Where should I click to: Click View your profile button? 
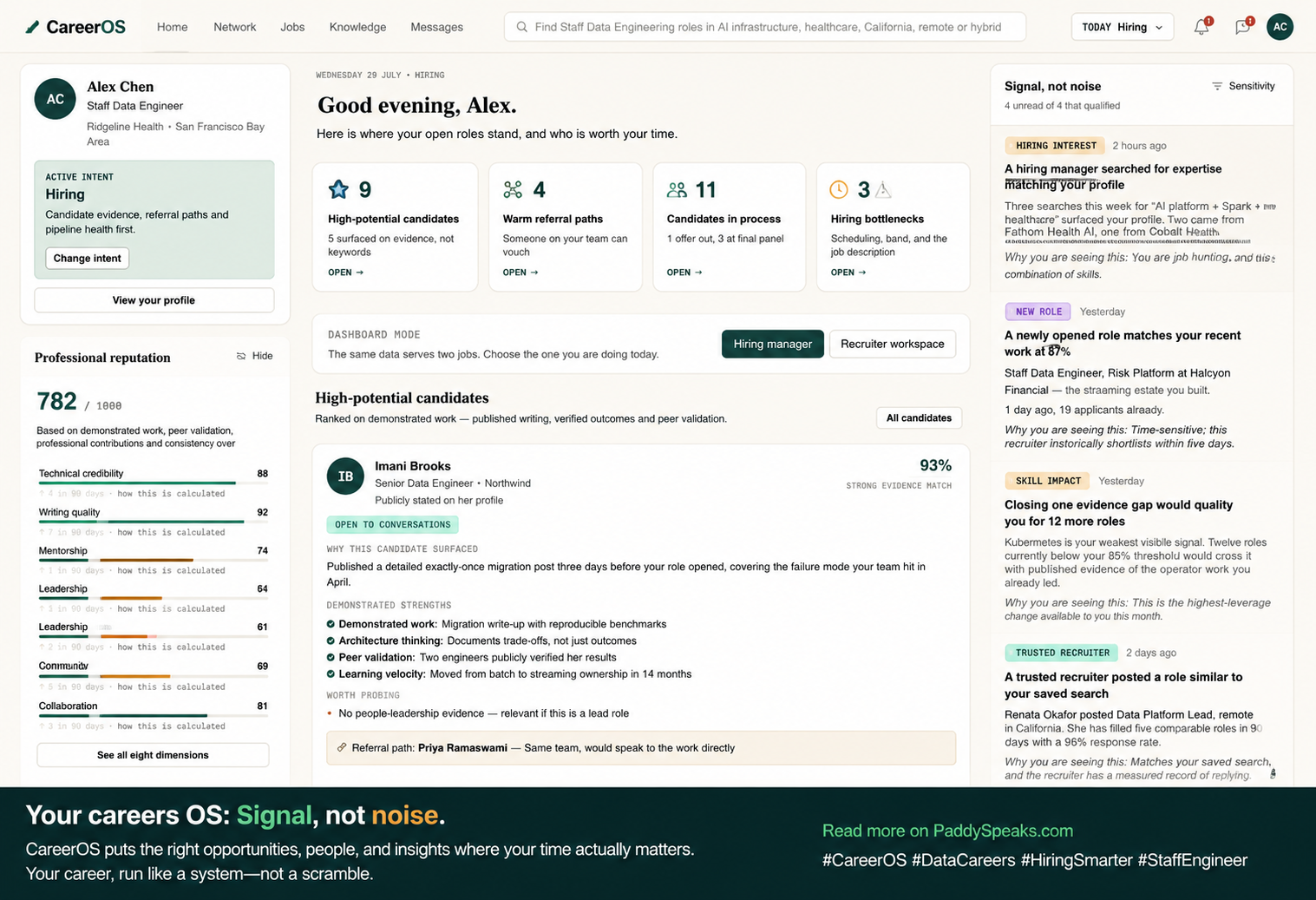tap(154, 300)
